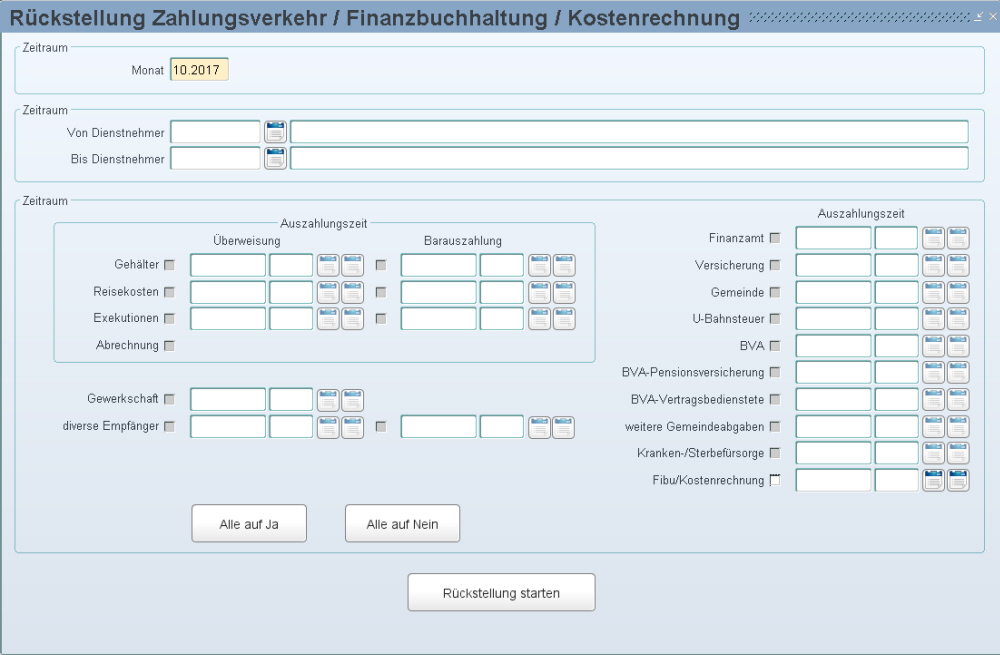1000x655 pixels.
Task: Start reset with Rückstellung starten button
Action: pos(501,593)
